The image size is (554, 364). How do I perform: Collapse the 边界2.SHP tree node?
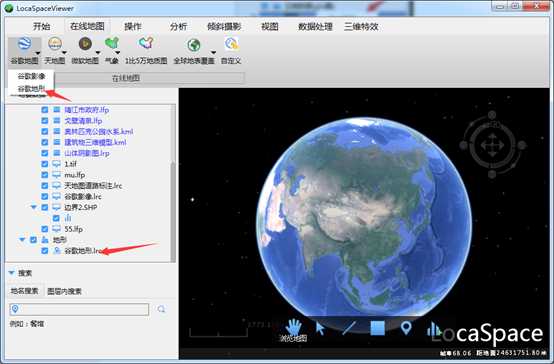[34, 207]
